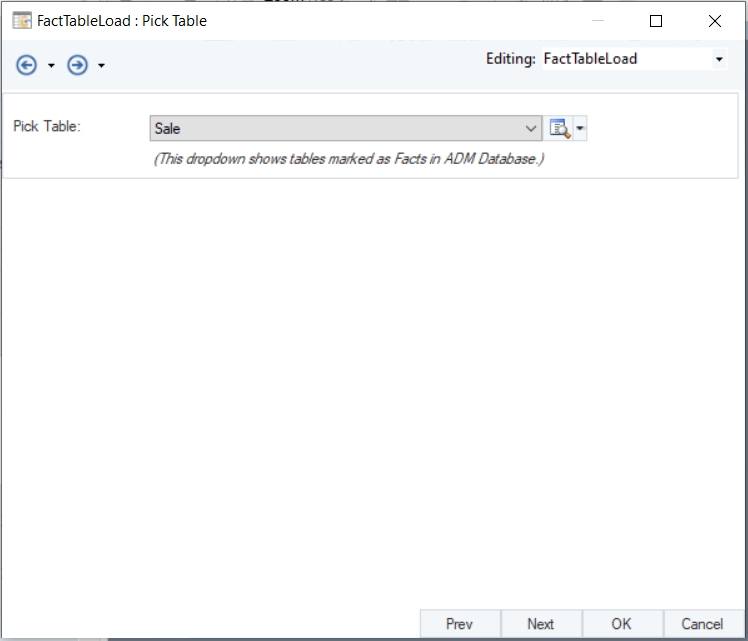Click the 'Pick Table:' label
Image resolution: width=748 pixels, height=641 pixels.
click(x=47, y=126)
